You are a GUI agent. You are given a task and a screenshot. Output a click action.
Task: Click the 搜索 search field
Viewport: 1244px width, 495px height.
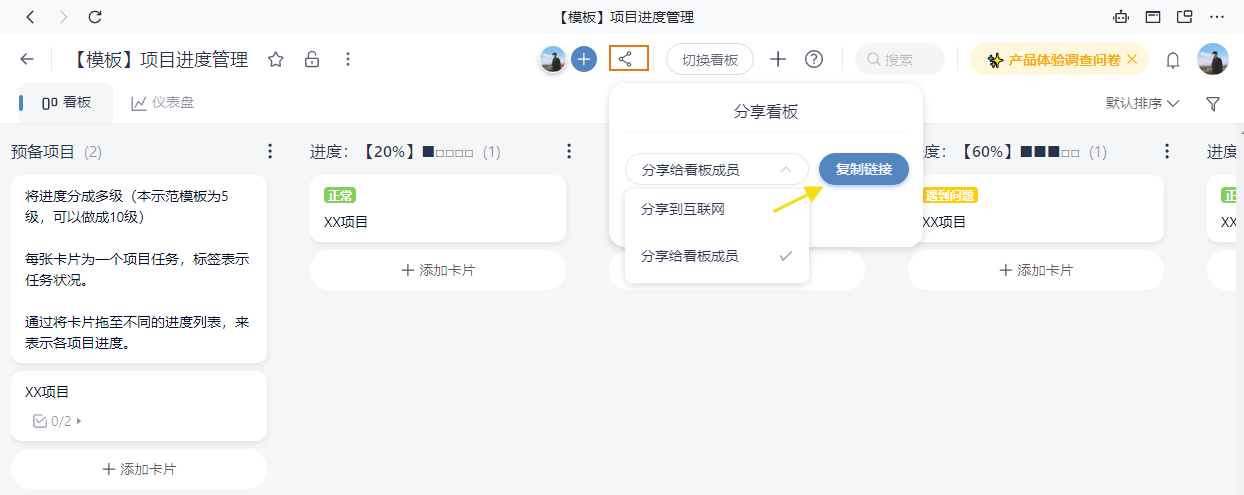[x=900, y=60]
